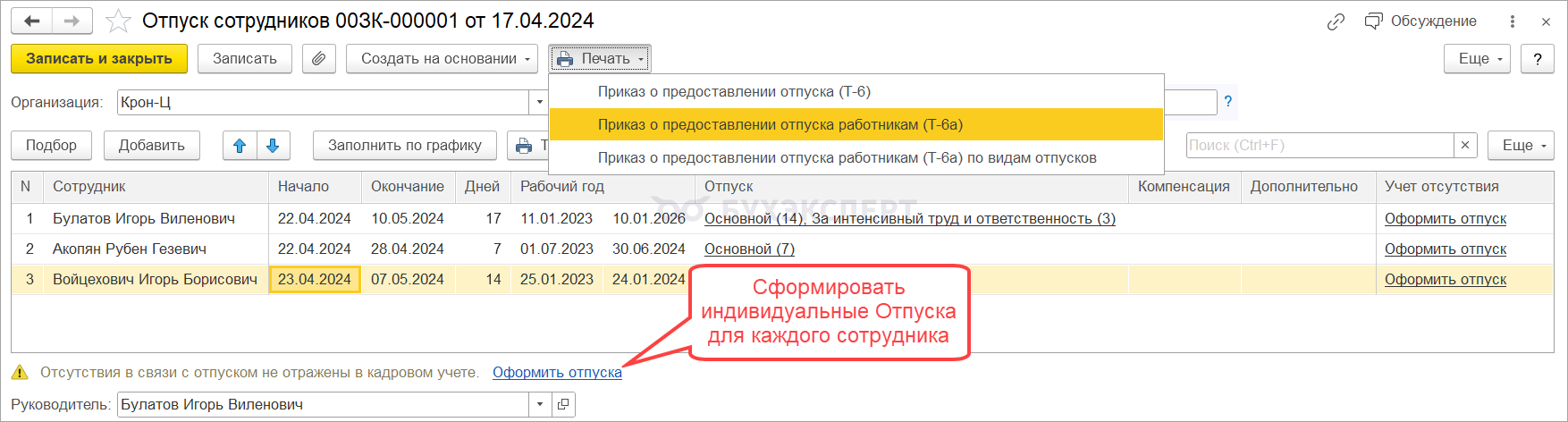Click the Записать button
Screen dimensions: 1568x422
245,58
